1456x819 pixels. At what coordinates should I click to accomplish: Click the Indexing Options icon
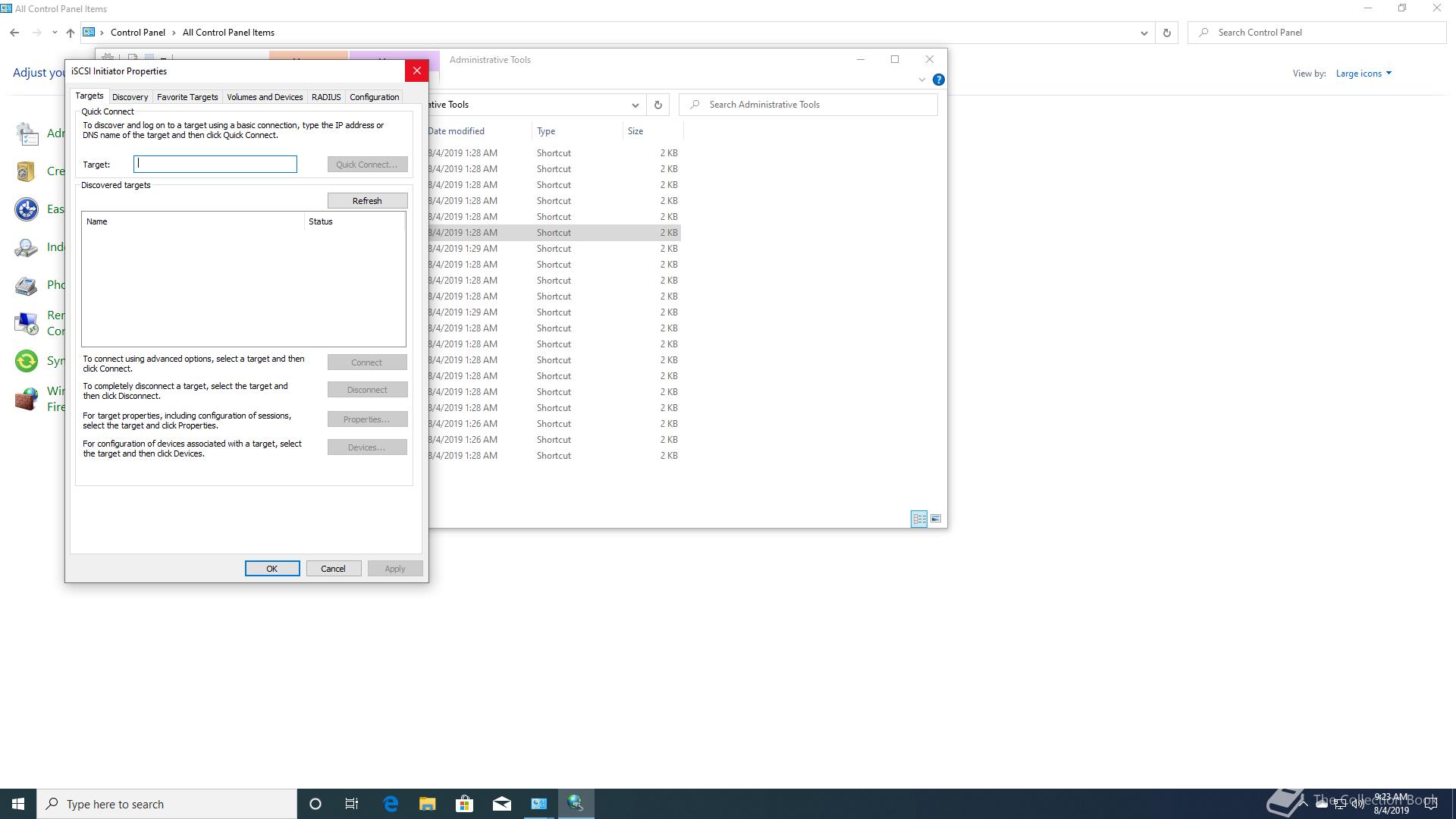click(26, 247)
